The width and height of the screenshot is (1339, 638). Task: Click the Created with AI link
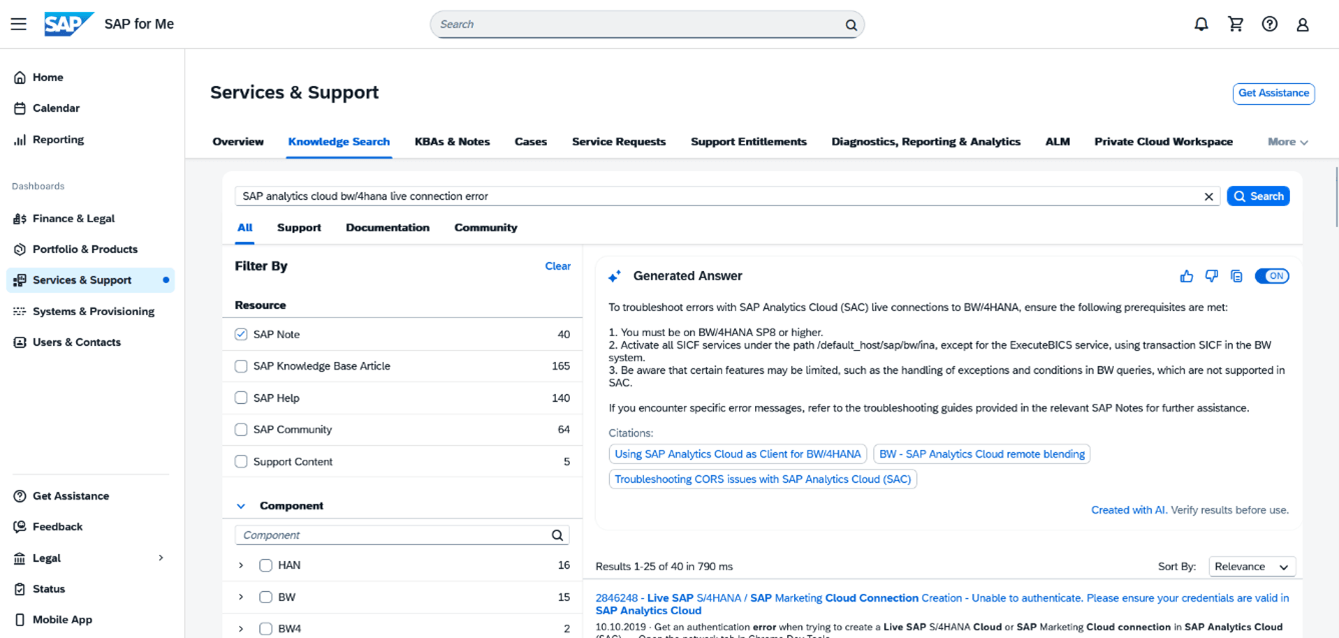(x=1129, y=510)
